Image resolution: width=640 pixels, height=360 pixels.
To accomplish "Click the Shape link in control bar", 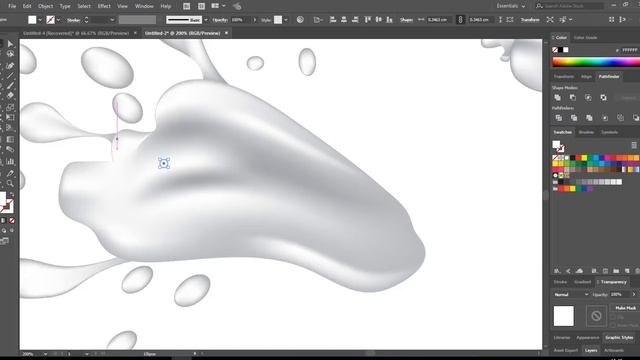I will [x=406, y=20].
